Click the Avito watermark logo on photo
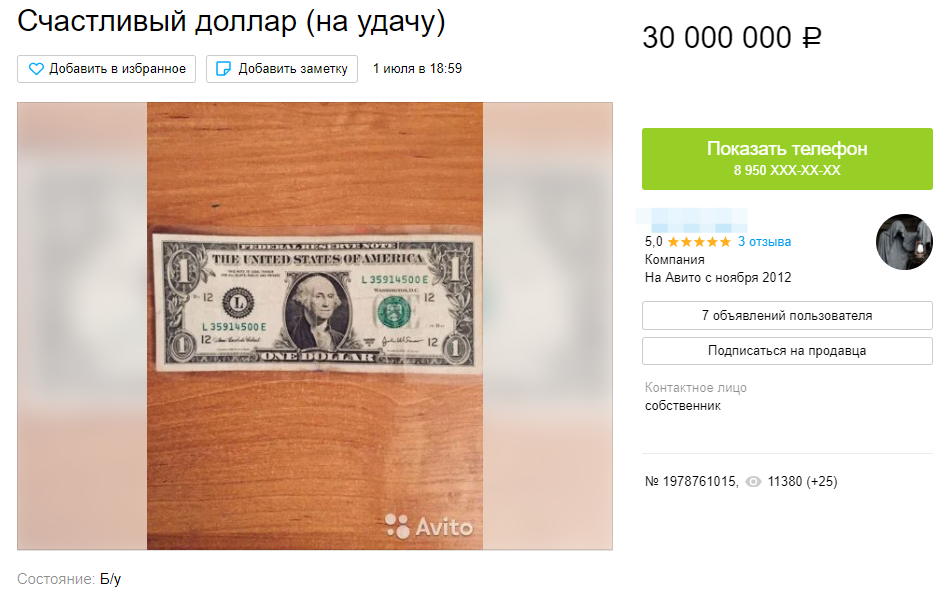Screen dimensions: 947x606 coord(429,526)
